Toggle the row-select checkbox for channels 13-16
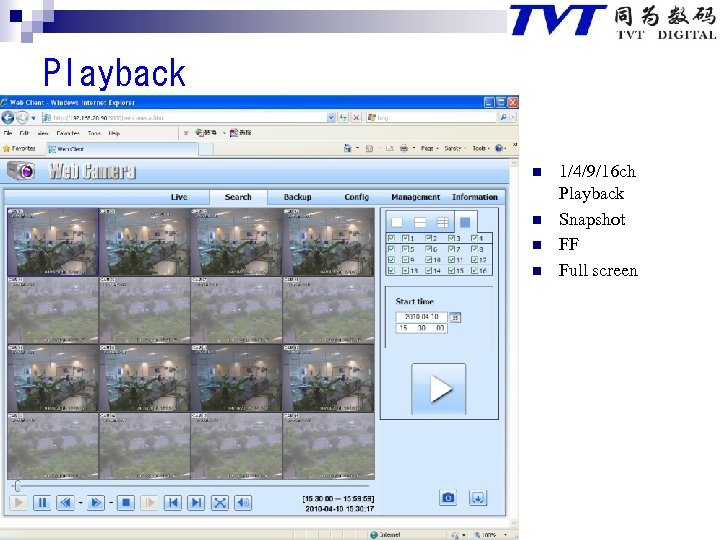720x540 pixels. pyautogui.click(x=391, y=270)
